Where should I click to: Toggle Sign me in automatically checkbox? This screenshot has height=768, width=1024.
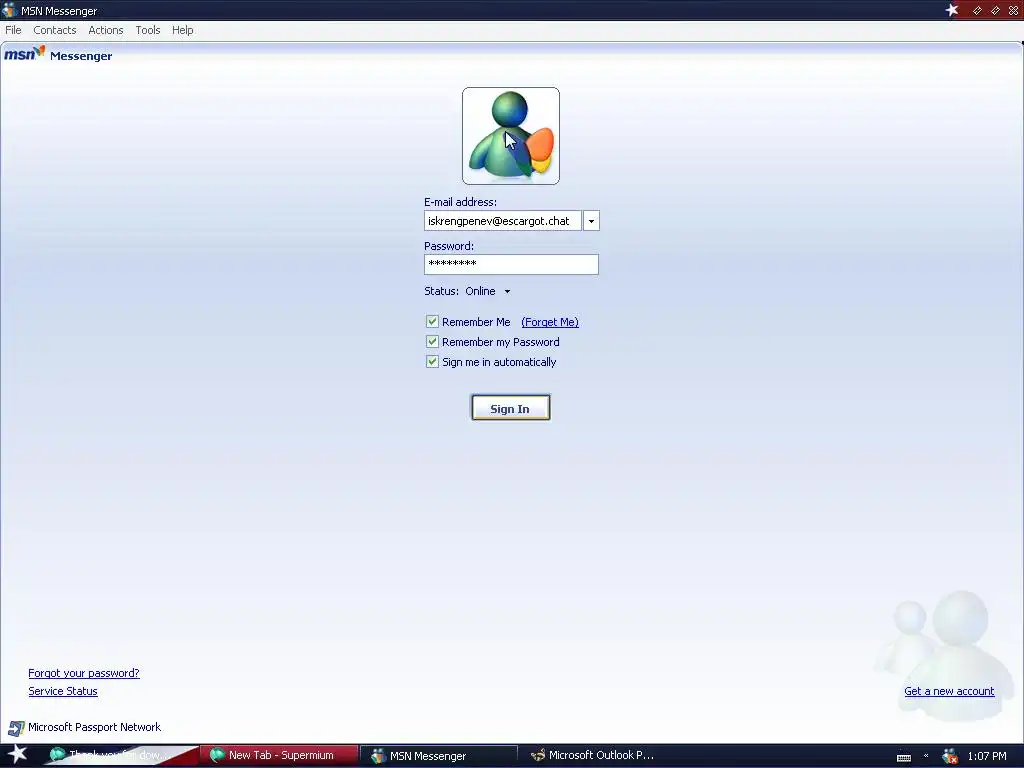(x=432, y=362)
